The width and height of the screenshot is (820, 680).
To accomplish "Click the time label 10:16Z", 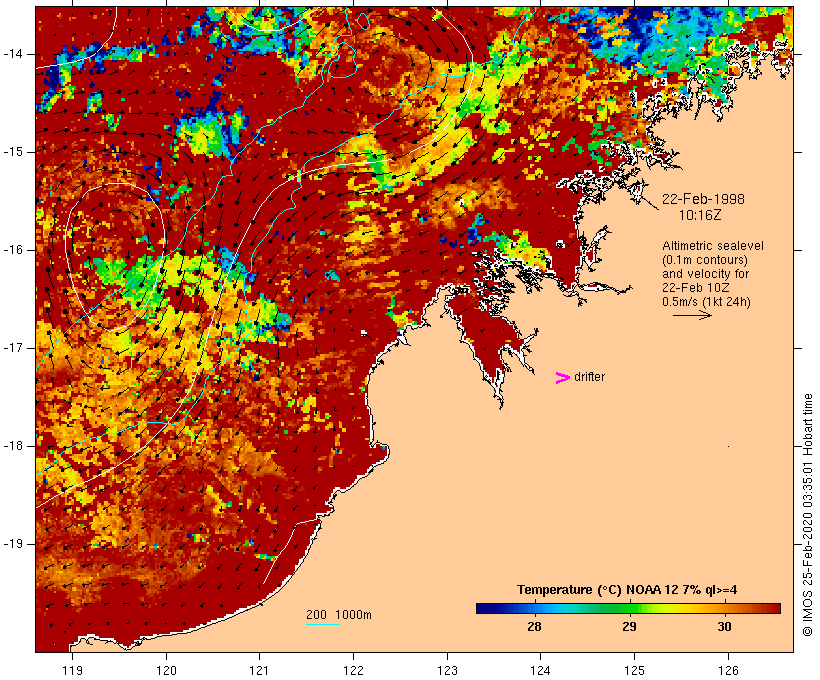I will pos(700,215).
